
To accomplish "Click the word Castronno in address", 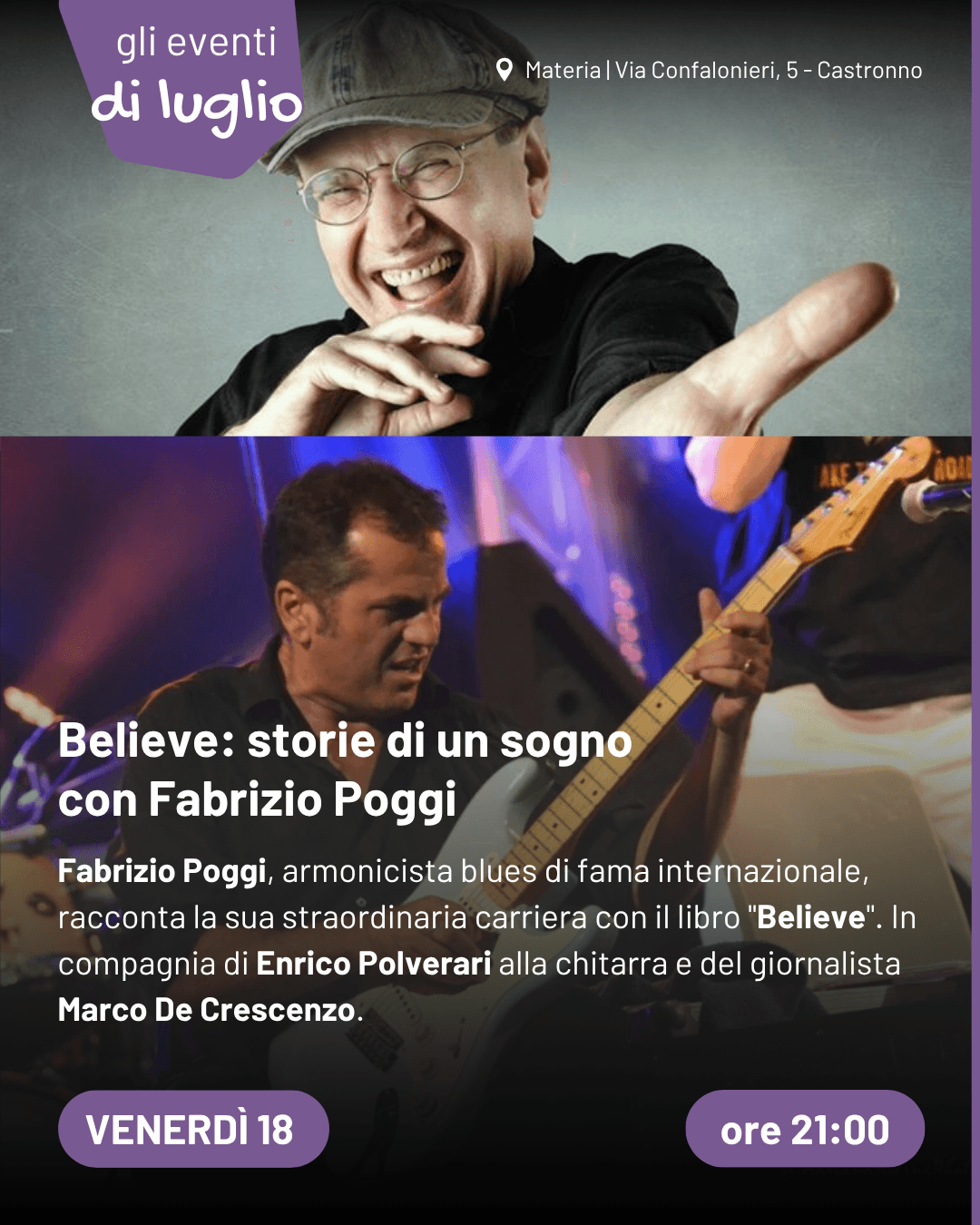I will 869,70.
